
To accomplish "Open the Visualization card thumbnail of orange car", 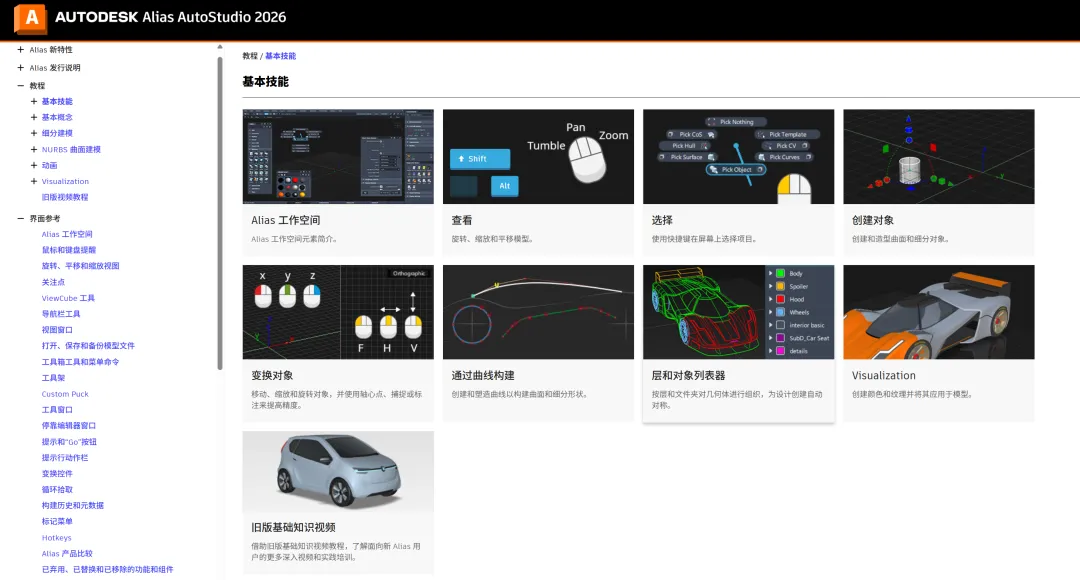I will 939,312.
